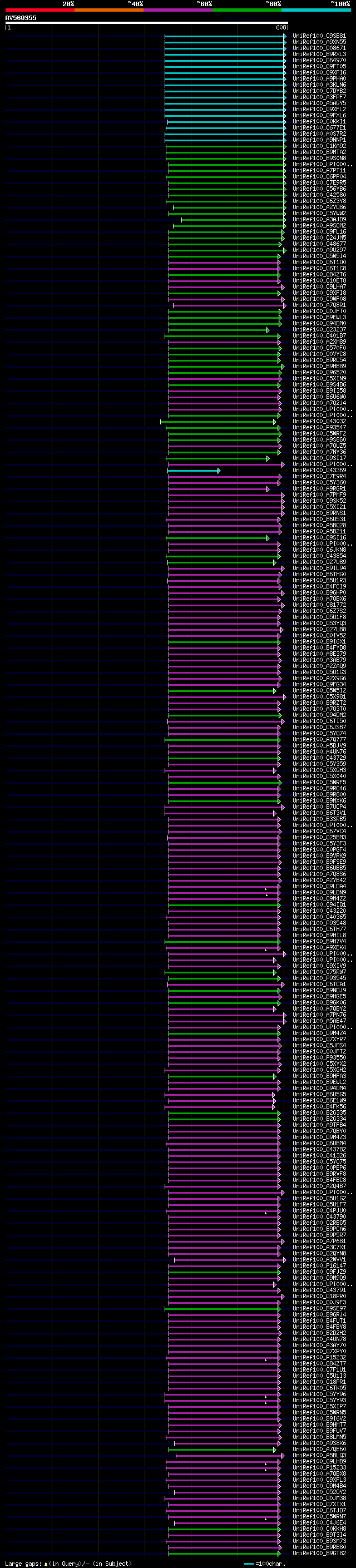Open the UniRef100_A3KLN6 hit
The image size is (356, 1568).
319,85
